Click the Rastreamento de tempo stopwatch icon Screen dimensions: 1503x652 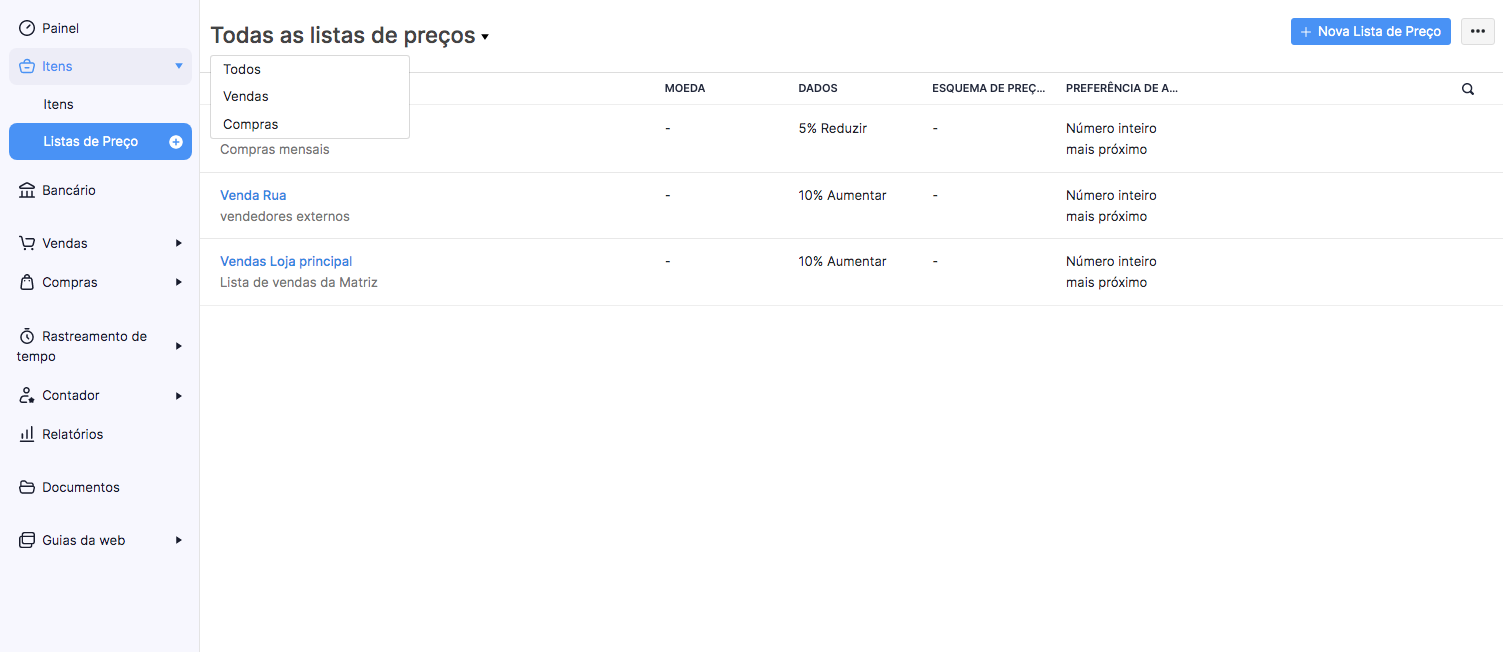click(x=27, y=336)
